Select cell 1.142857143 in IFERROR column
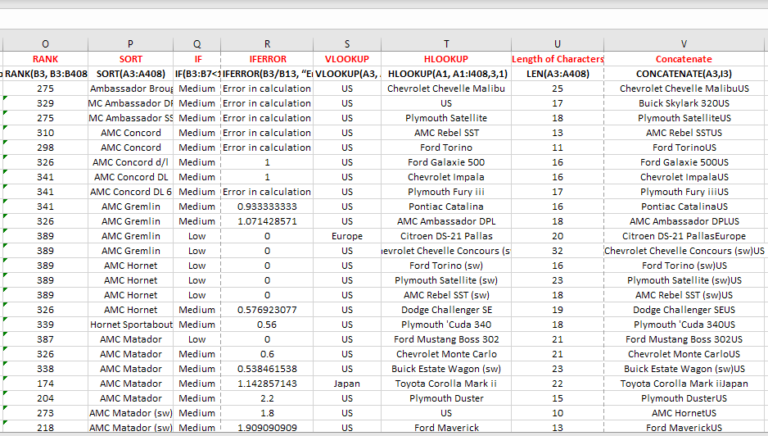This screenshot has height=436, width=768. coord(267,384)
